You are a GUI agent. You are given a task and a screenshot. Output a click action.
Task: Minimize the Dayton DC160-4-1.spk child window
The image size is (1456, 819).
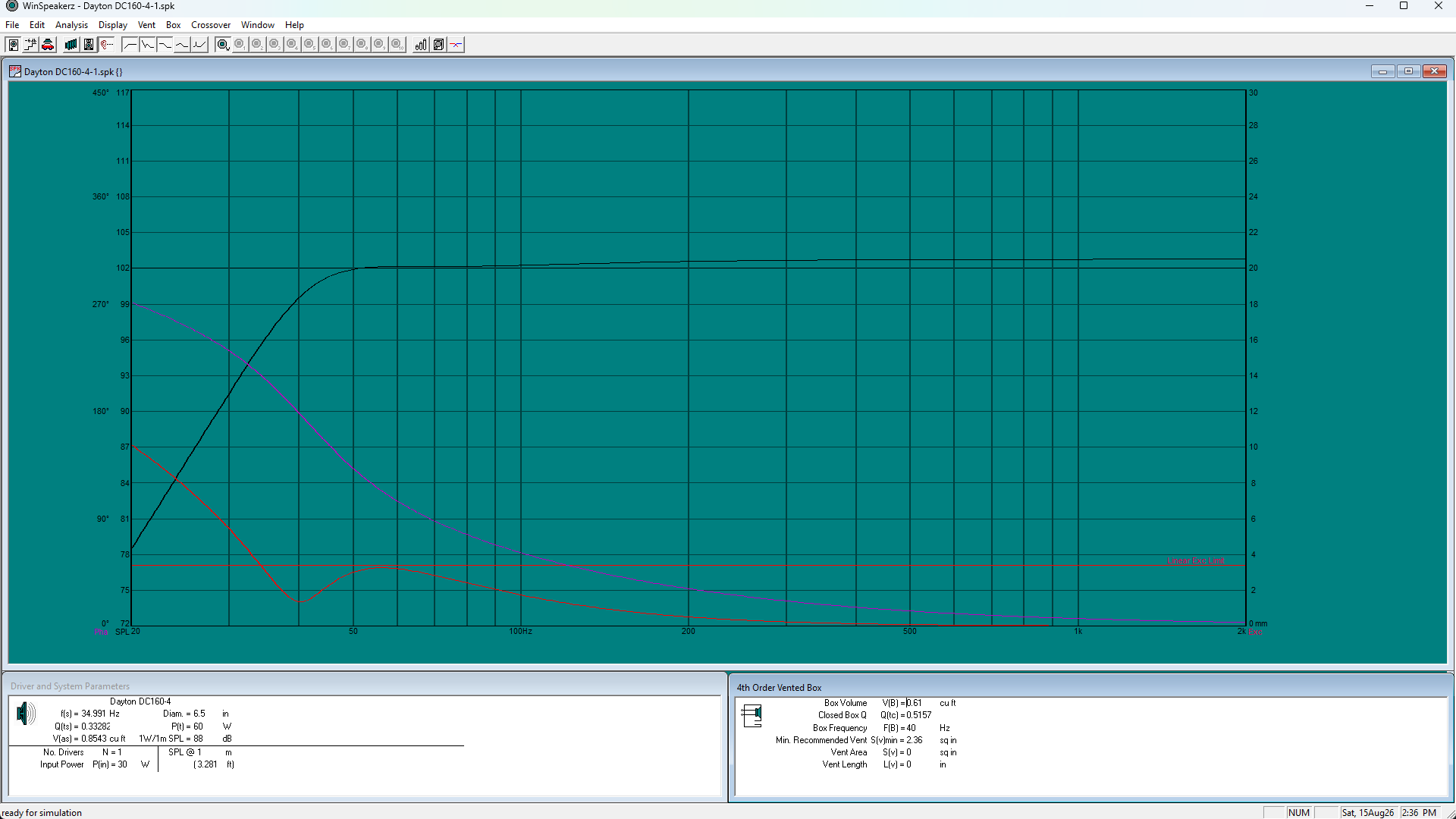coord(1382,71)
